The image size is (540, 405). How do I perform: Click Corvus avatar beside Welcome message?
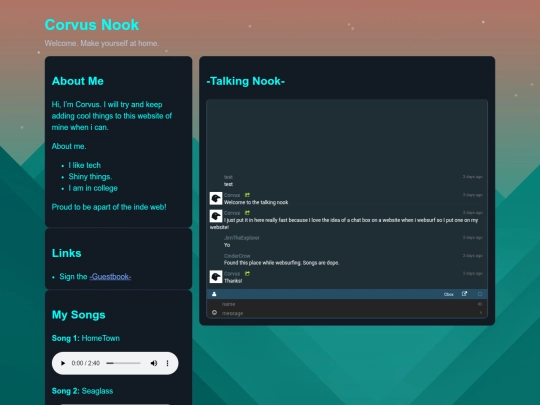click(x=216, y=198)
